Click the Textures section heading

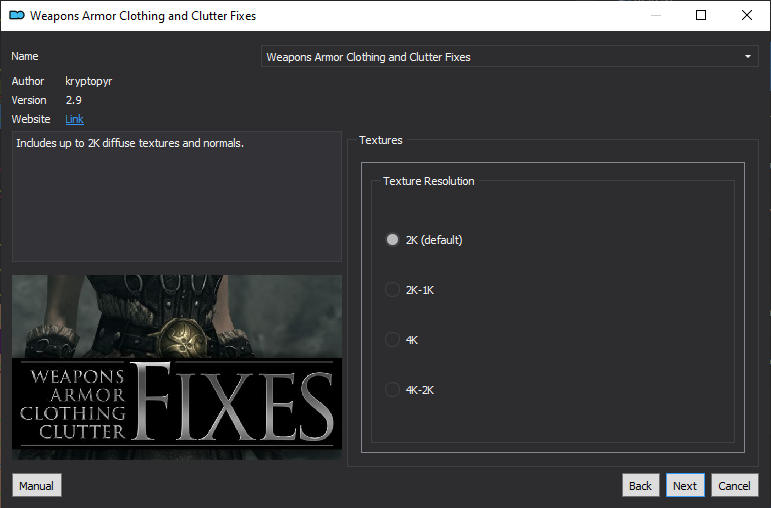[381, 140]
